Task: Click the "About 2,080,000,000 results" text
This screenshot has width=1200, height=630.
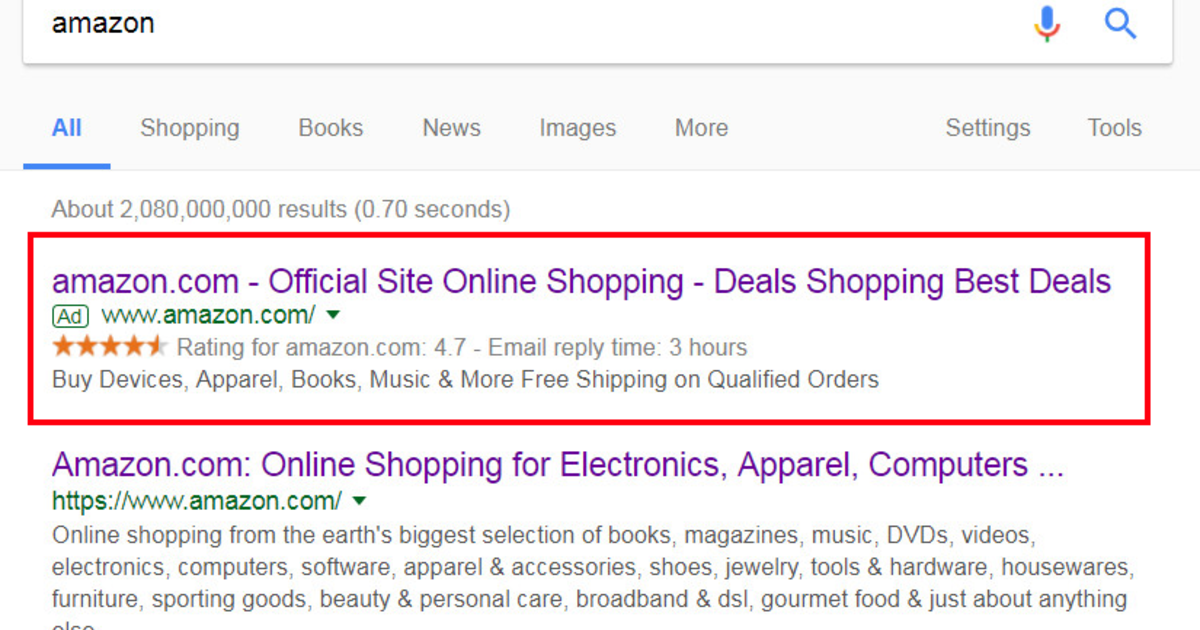Action: tap(280, 210)
